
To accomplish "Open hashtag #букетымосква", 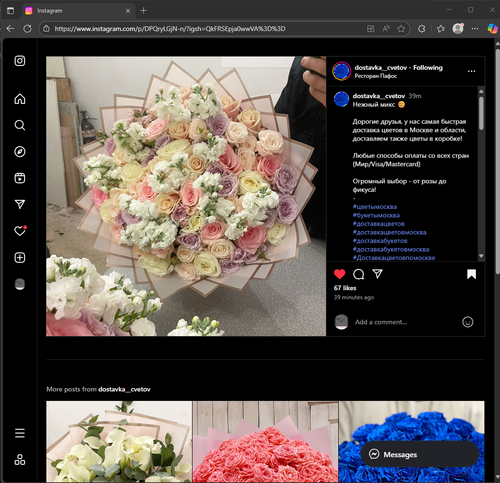I will [376, 215].
